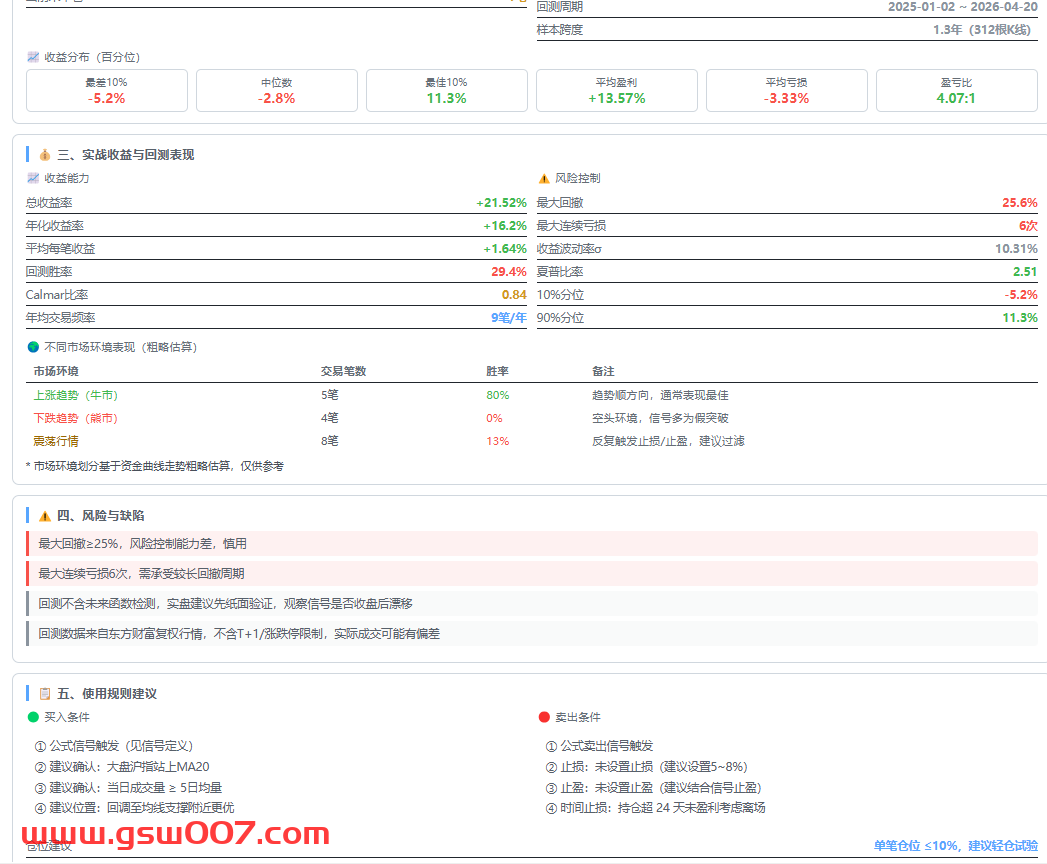Select the 最差10% distribution card
The height and width of the screenshot is (864, 1047).
click(106, 90)
